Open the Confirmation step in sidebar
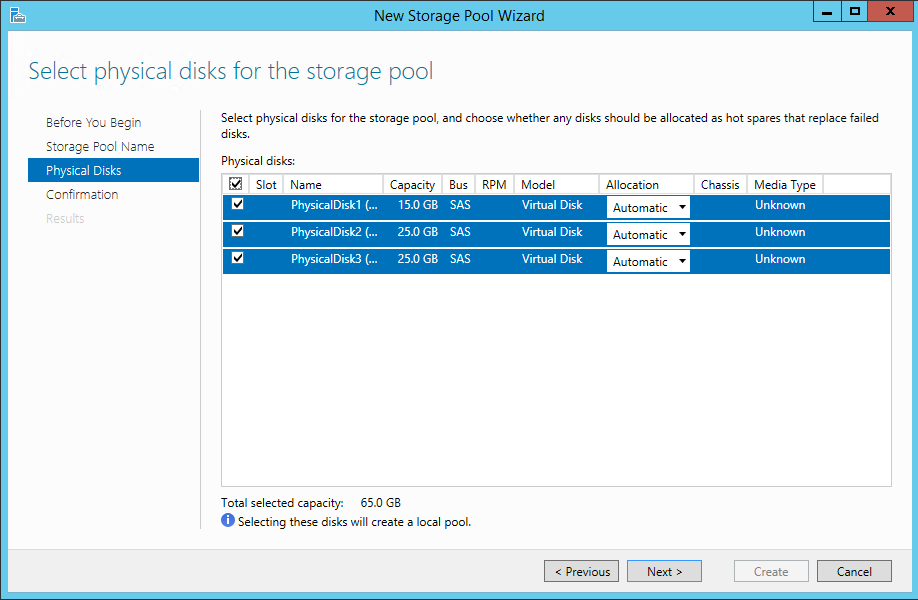918x600 pixels. coord(82,194)
